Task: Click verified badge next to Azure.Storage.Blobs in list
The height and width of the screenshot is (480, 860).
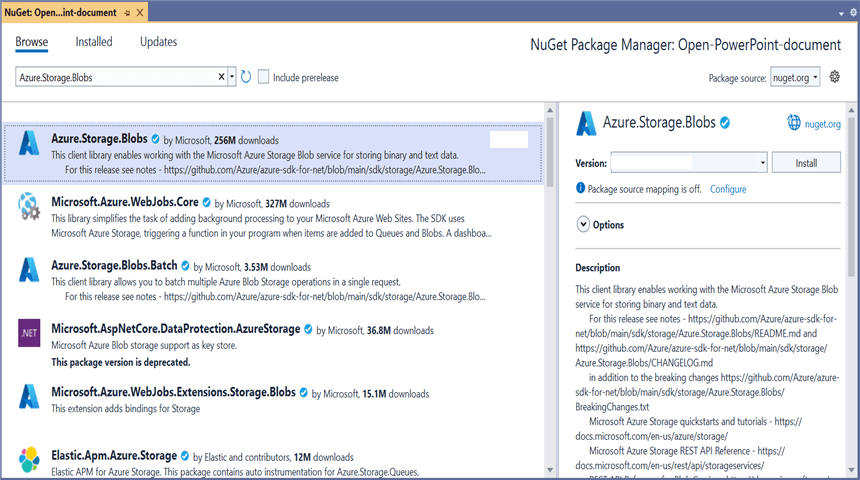Action: [155, 139]
